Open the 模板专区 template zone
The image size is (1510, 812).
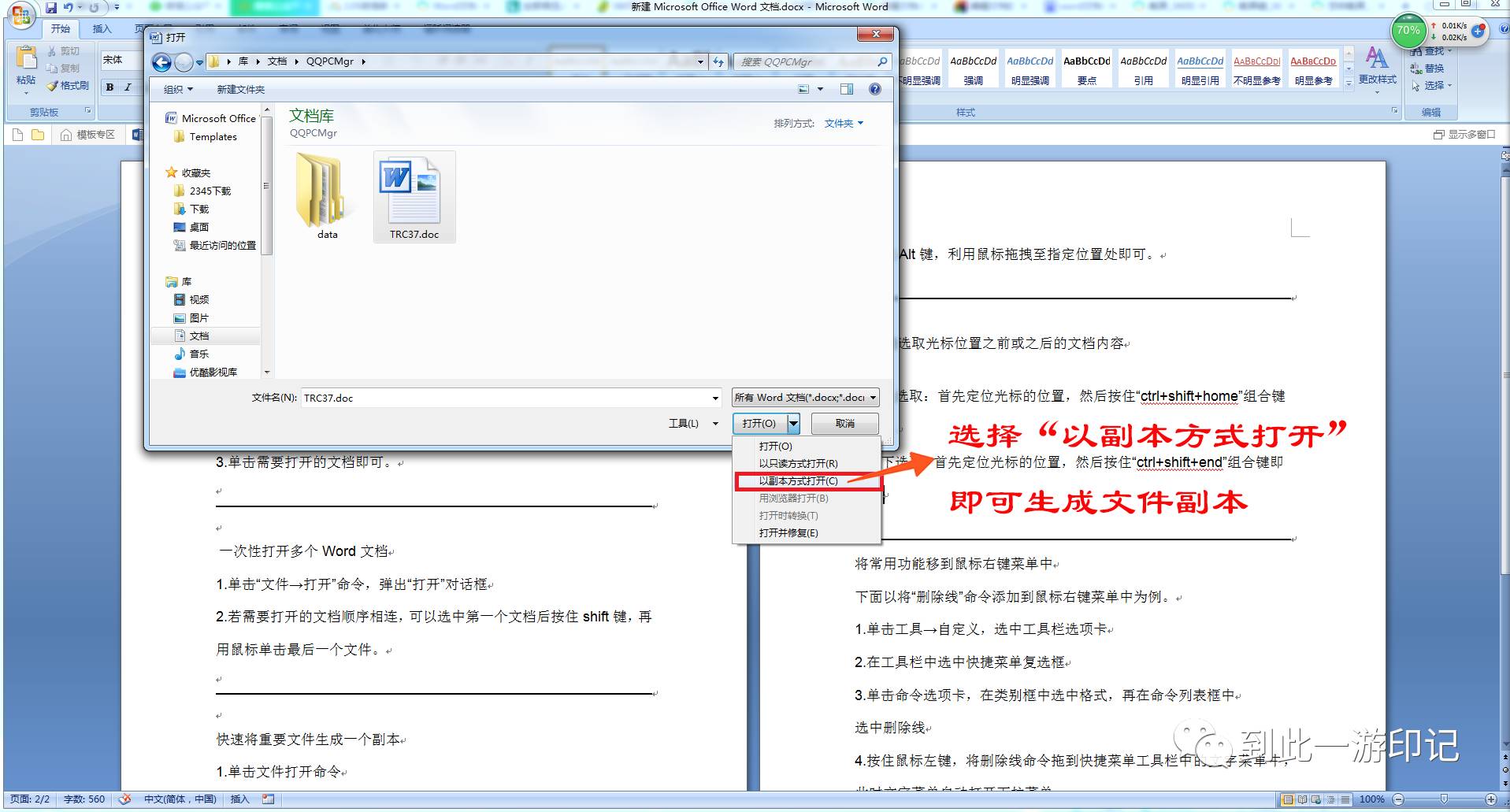(88, 135)
